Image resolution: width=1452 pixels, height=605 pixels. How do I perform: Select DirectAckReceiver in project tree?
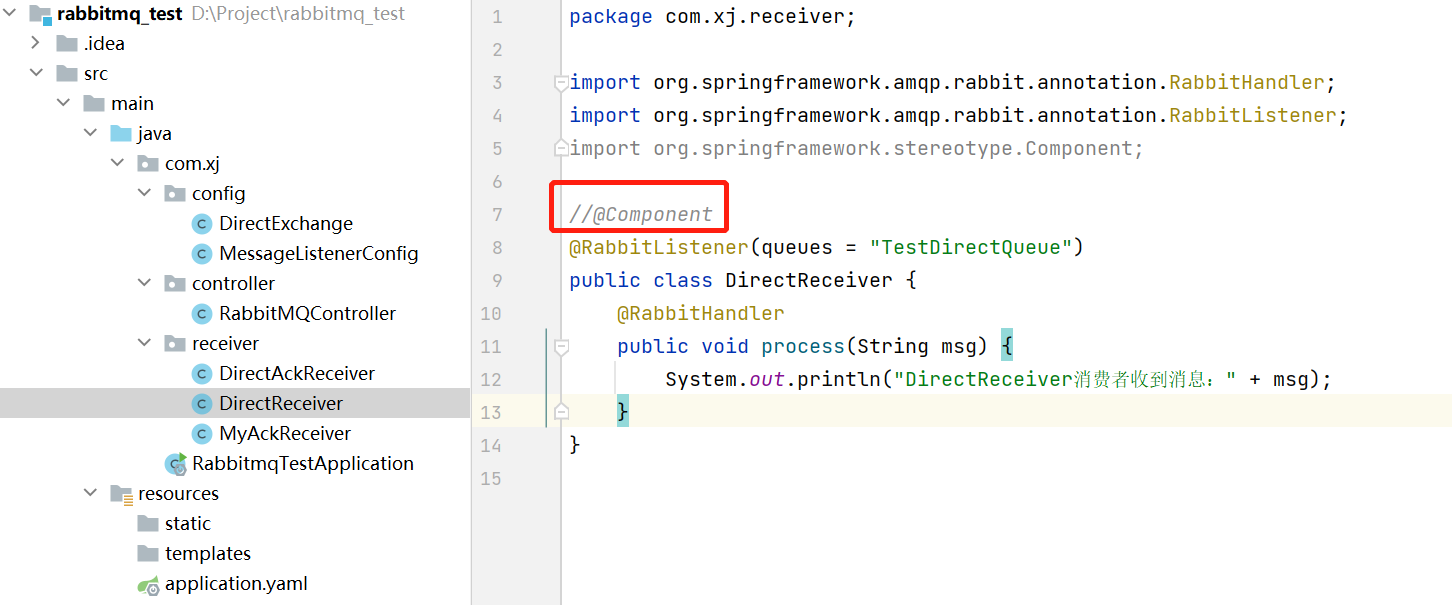point(296,374)
